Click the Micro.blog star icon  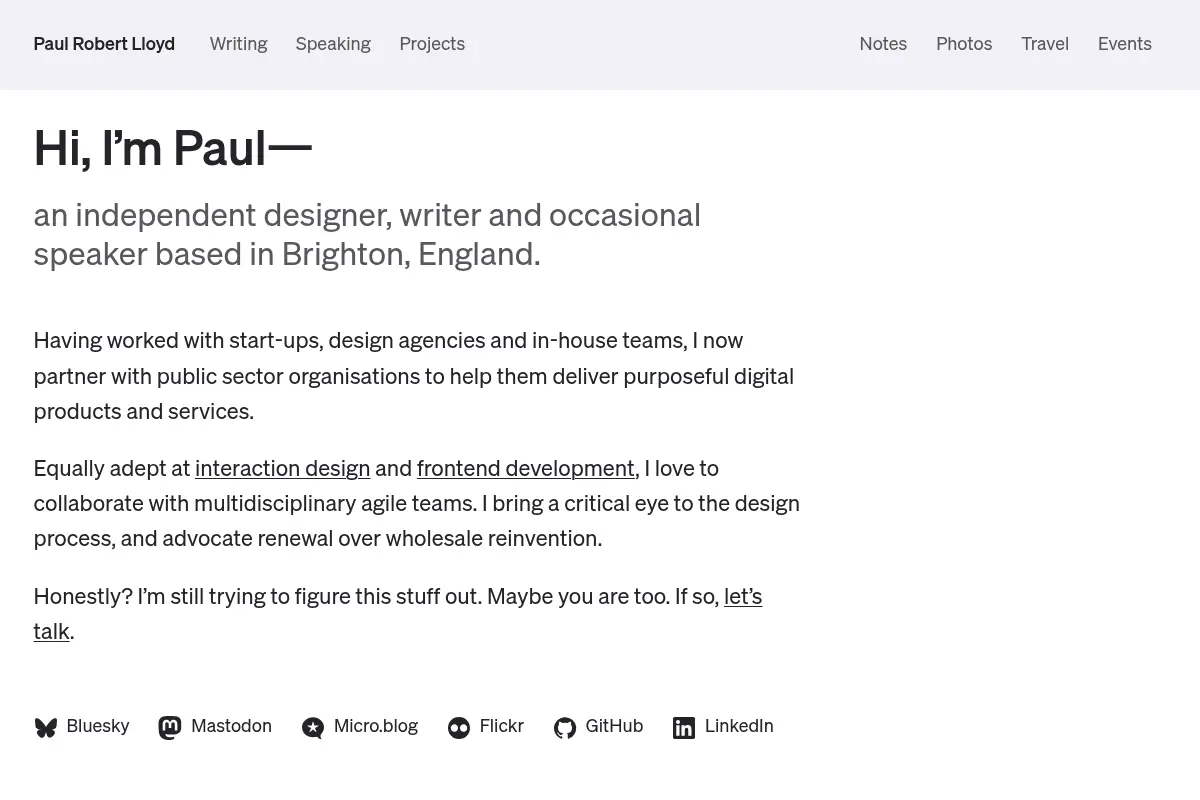(x=313, y=728)
